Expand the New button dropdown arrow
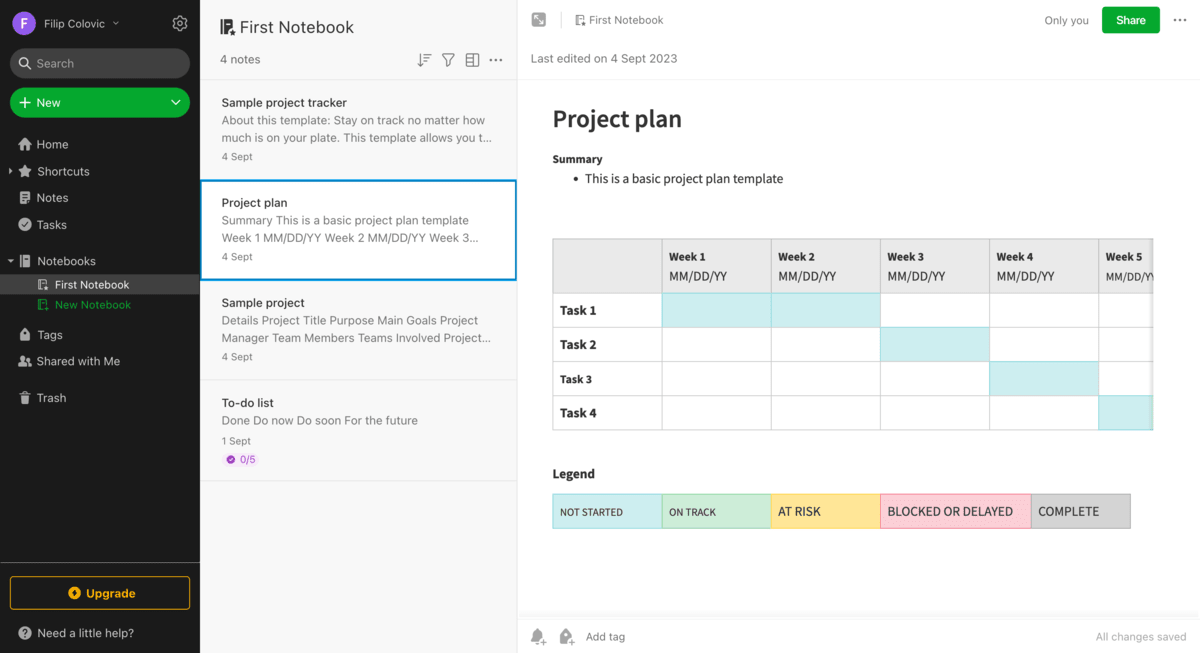This screenshot has width=1200, height=653. 175,103
